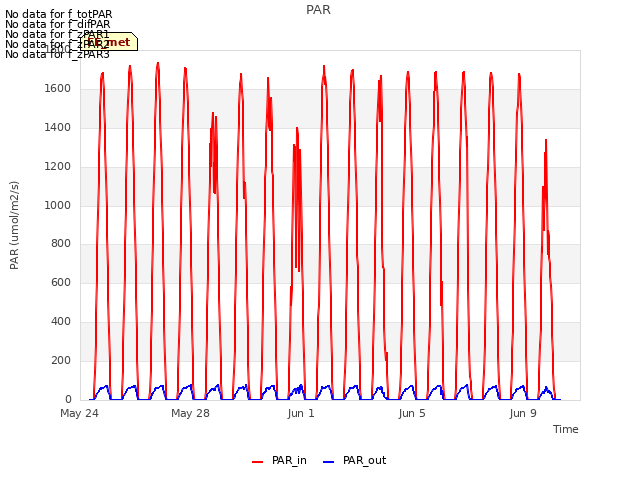Screen dimensions: 640x480
Task: Click the May 28 x-axis tick label
Action: (x=190, y=413)
